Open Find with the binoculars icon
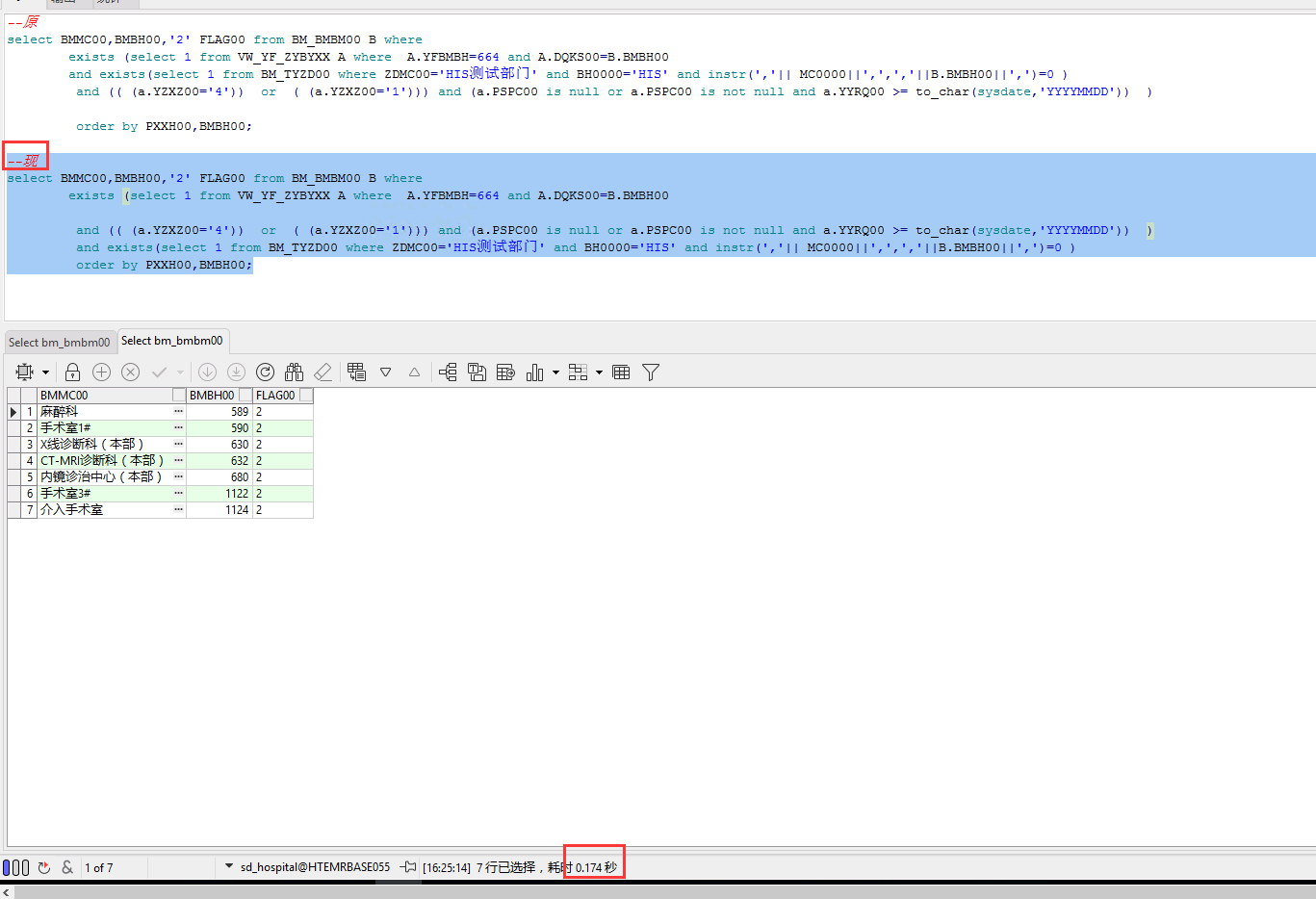Image resolution: width=1316 pixels, height=899 pixels. point(295,372)
